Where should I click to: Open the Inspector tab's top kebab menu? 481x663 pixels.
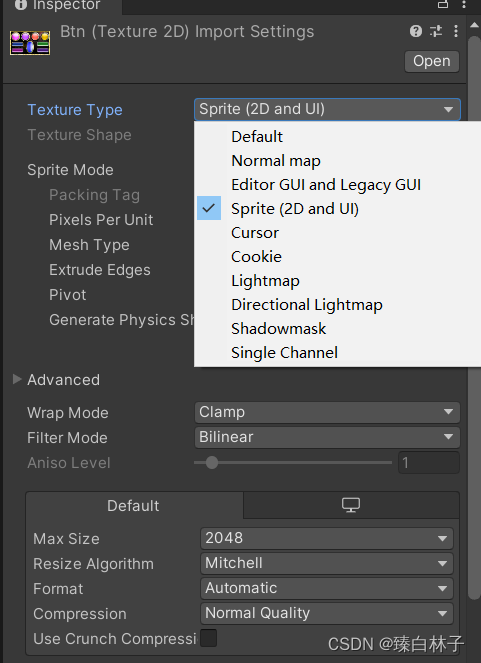[x=464, y=4]
